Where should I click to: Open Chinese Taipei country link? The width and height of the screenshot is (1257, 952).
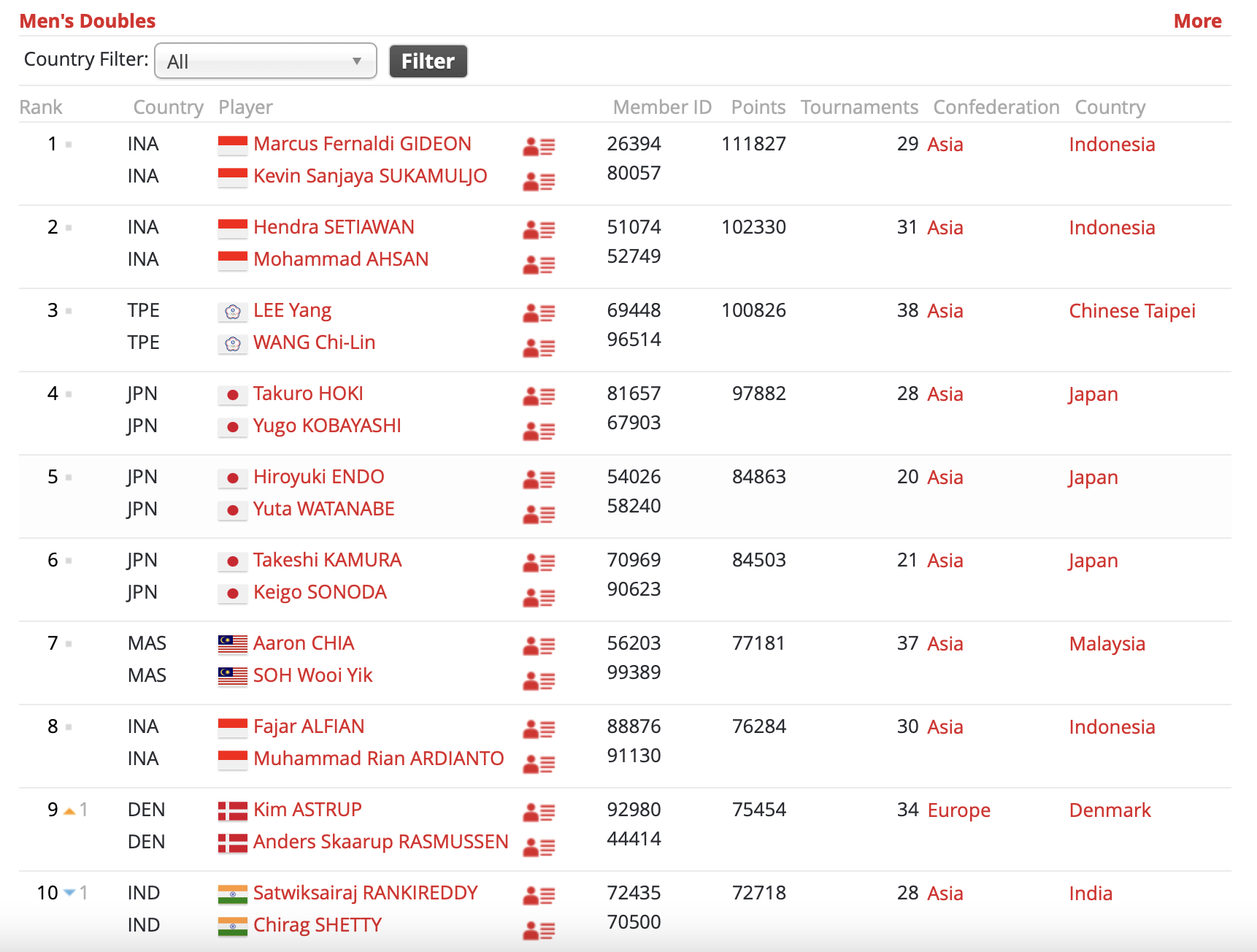(1132, 311)
